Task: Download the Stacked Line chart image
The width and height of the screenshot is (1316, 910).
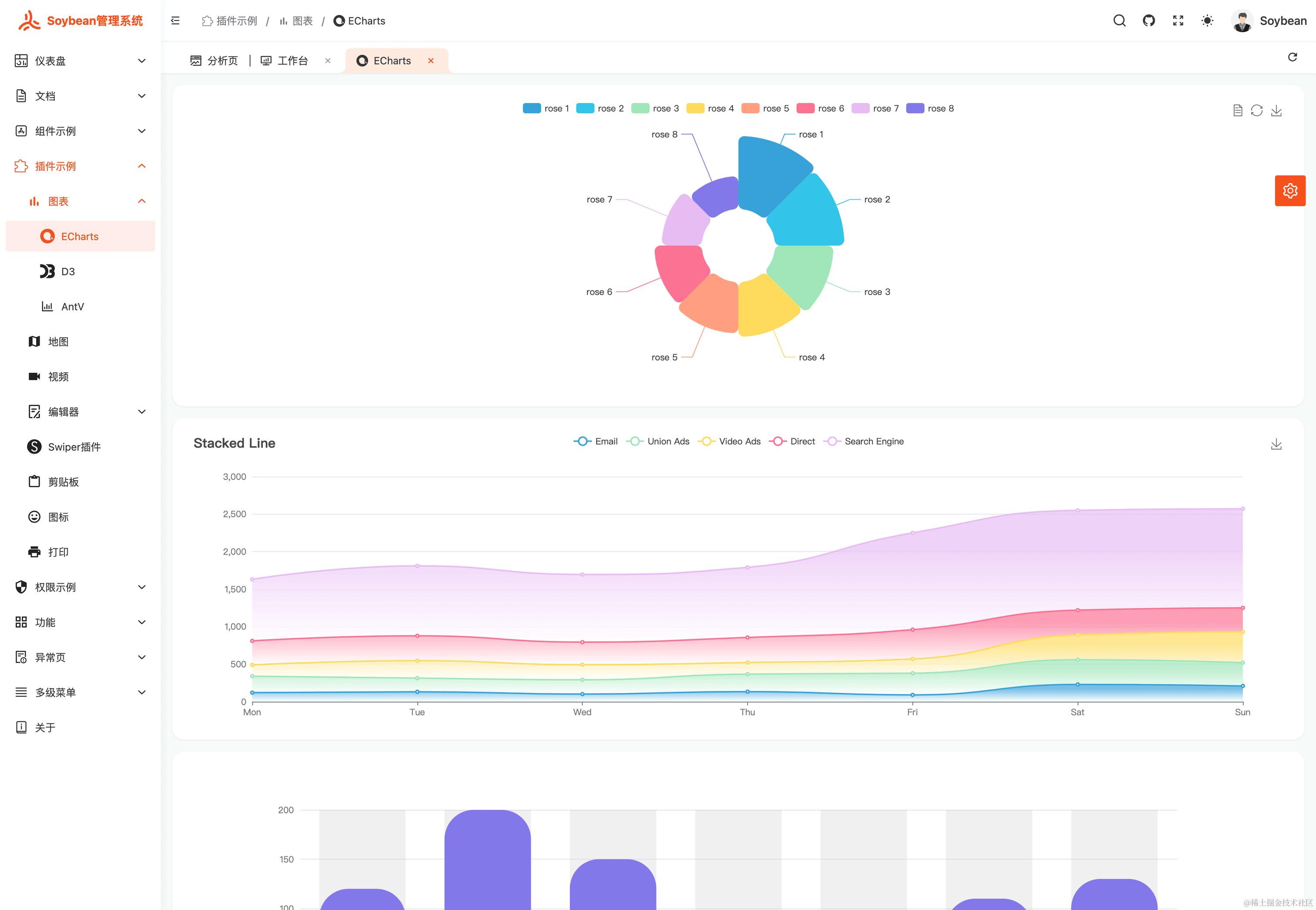Action: tap(1276, 444)
